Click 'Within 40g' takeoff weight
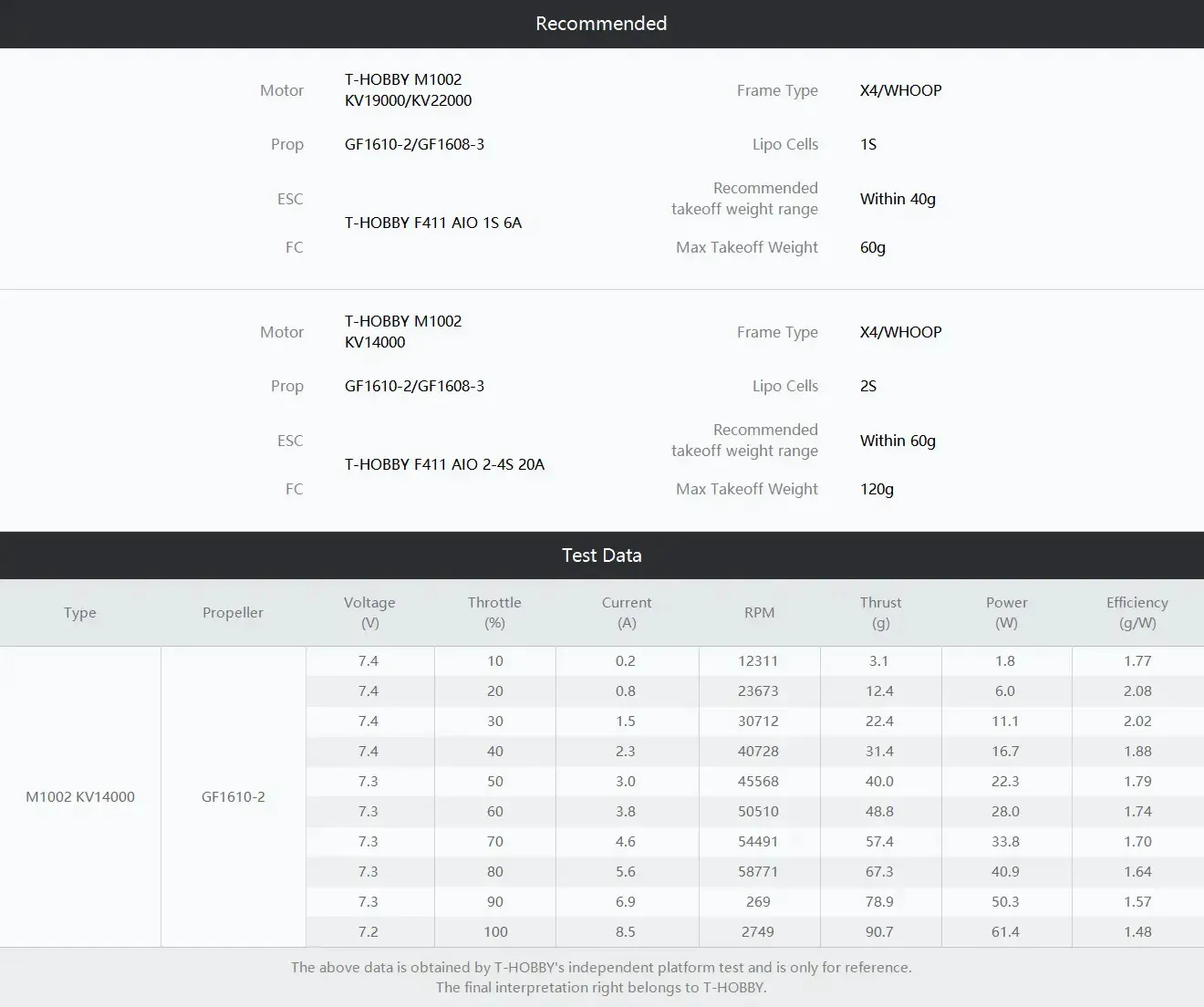 898,199
